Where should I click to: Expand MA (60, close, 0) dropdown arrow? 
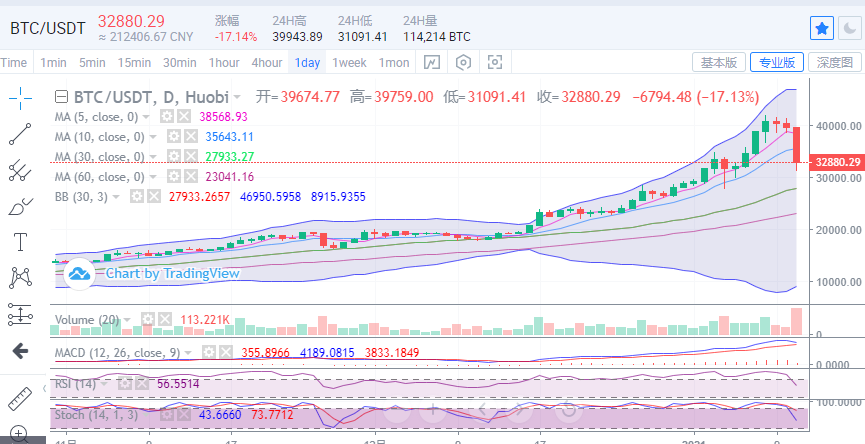point(153,176)
